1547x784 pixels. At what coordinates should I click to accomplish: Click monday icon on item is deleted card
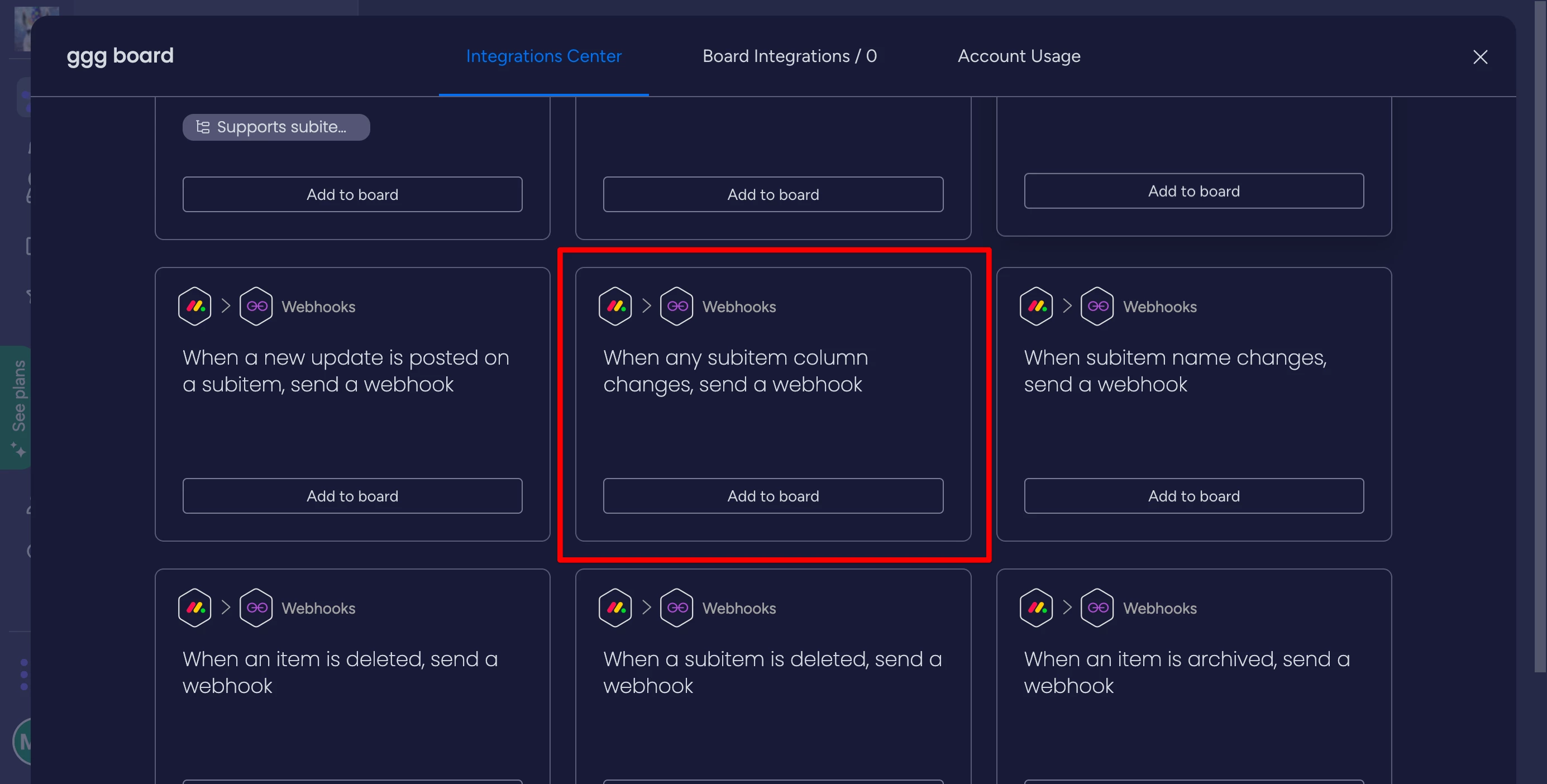194,608
